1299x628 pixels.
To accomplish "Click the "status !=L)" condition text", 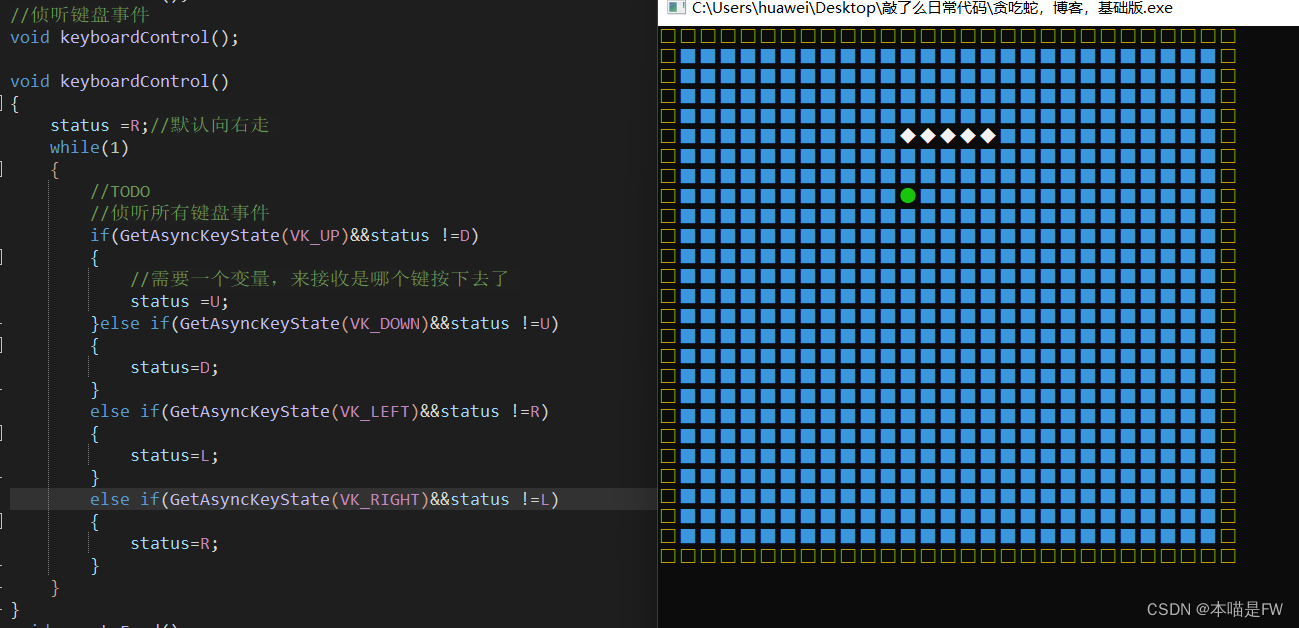I will point(505,499).
